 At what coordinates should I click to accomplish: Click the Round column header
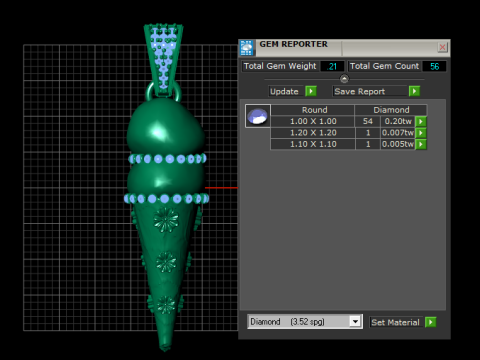pos(313,110)
